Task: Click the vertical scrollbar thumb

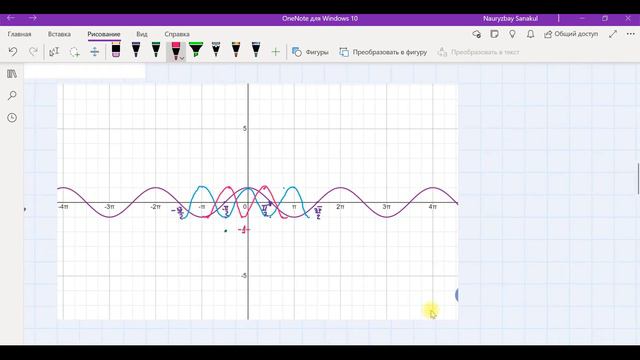Action: pos(638,178)
